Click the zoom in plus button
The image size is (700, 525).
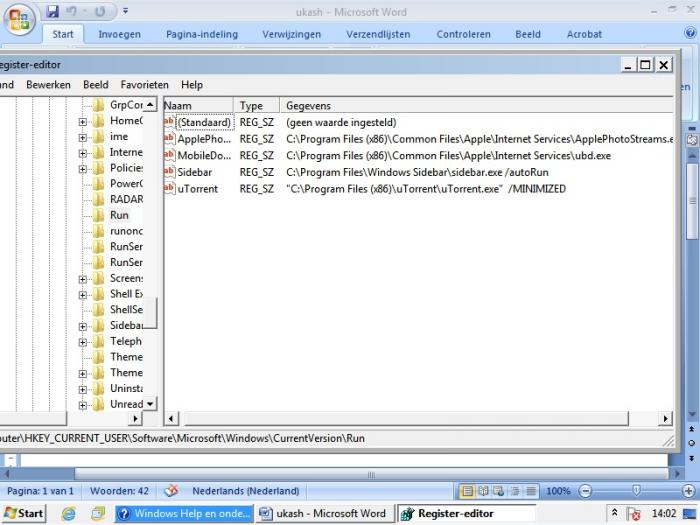click(x=688, y=492)
